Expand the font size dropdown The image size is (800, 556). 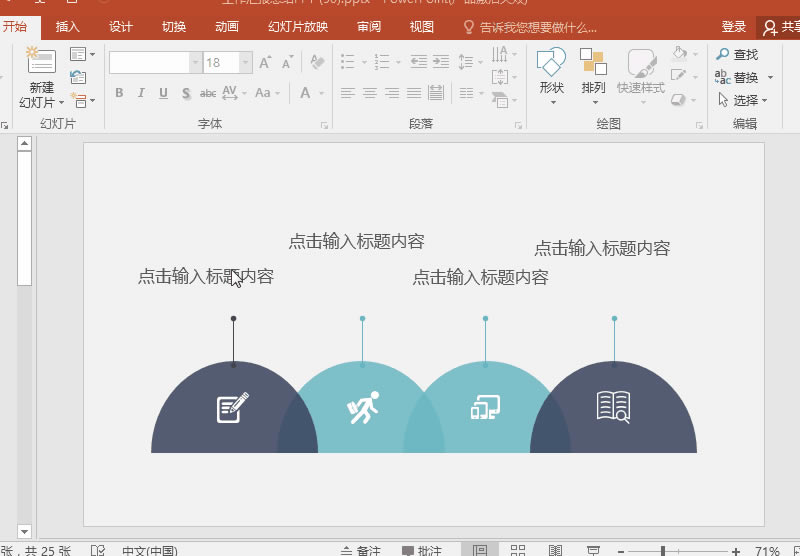tap(246, 63)
